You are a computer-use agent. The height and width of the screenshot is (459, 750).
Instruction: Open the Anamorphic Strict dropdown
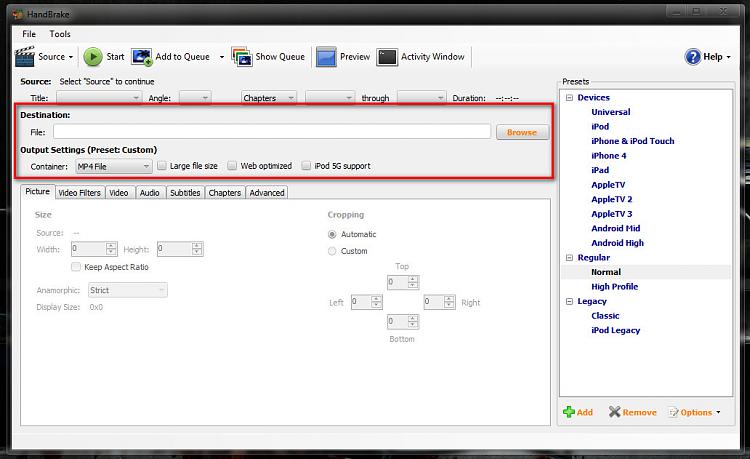point(128,290)
